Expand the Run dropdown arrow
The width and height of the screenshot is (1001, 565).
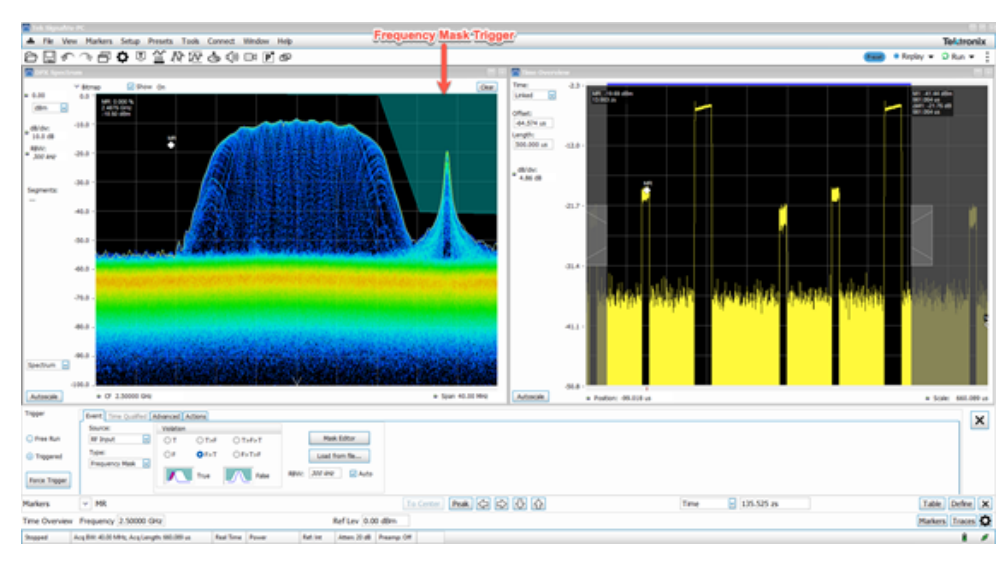(x=972, y=57)
